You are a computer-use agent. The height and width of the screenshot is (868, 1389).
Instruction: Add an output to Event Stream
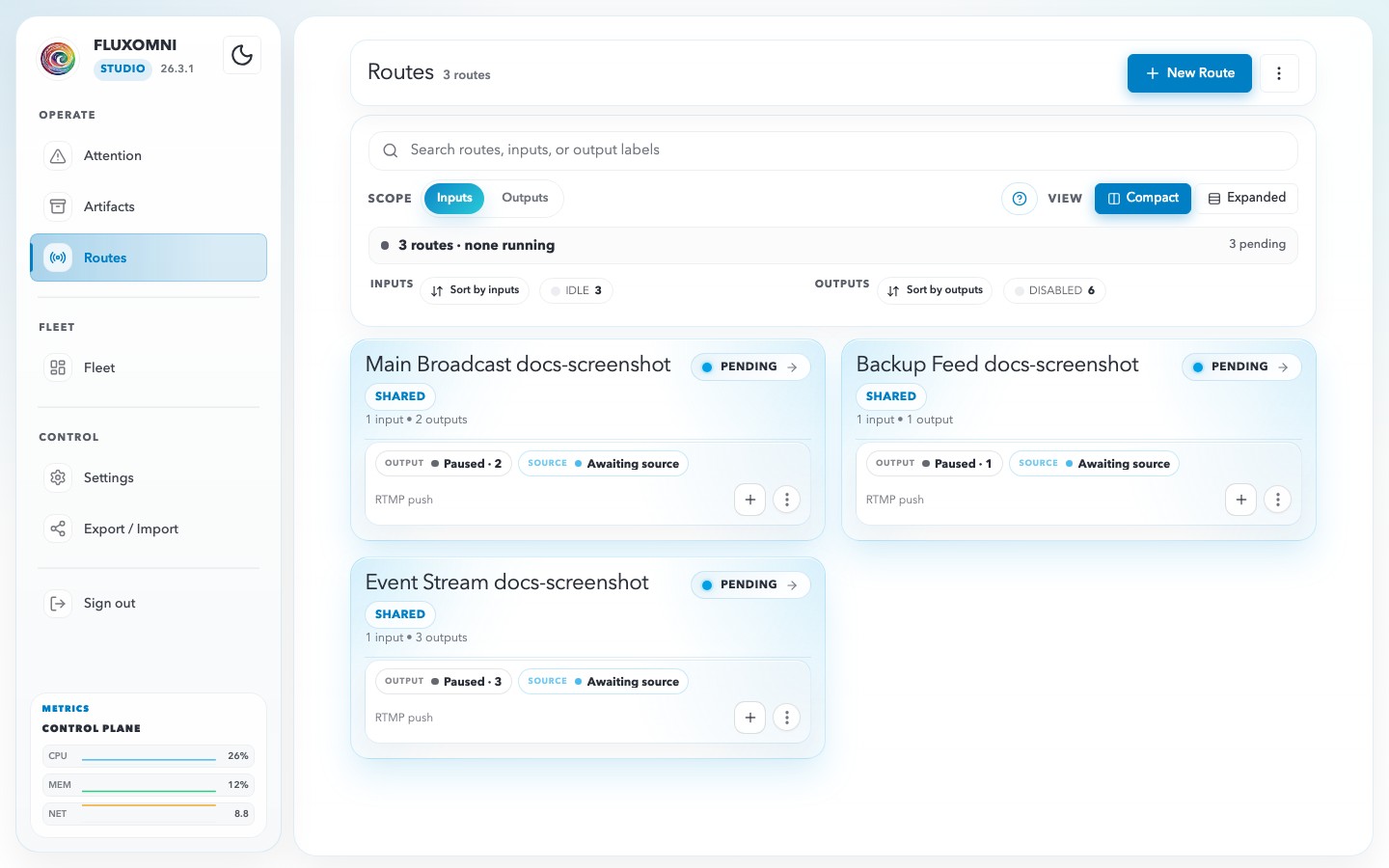click(x=750, y=718)
